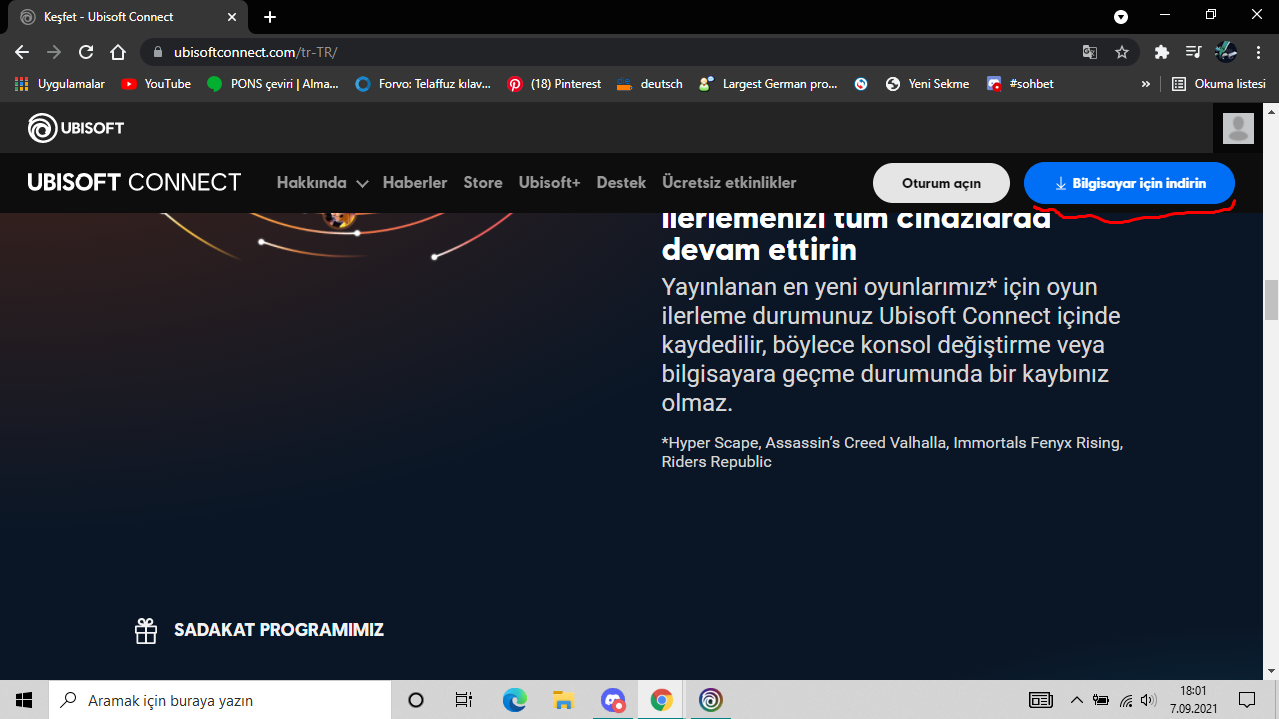Open the #sohbet bookmark
Image resolution: width=1279 pixels, height=719 pixels.
tap(1020, 84)
